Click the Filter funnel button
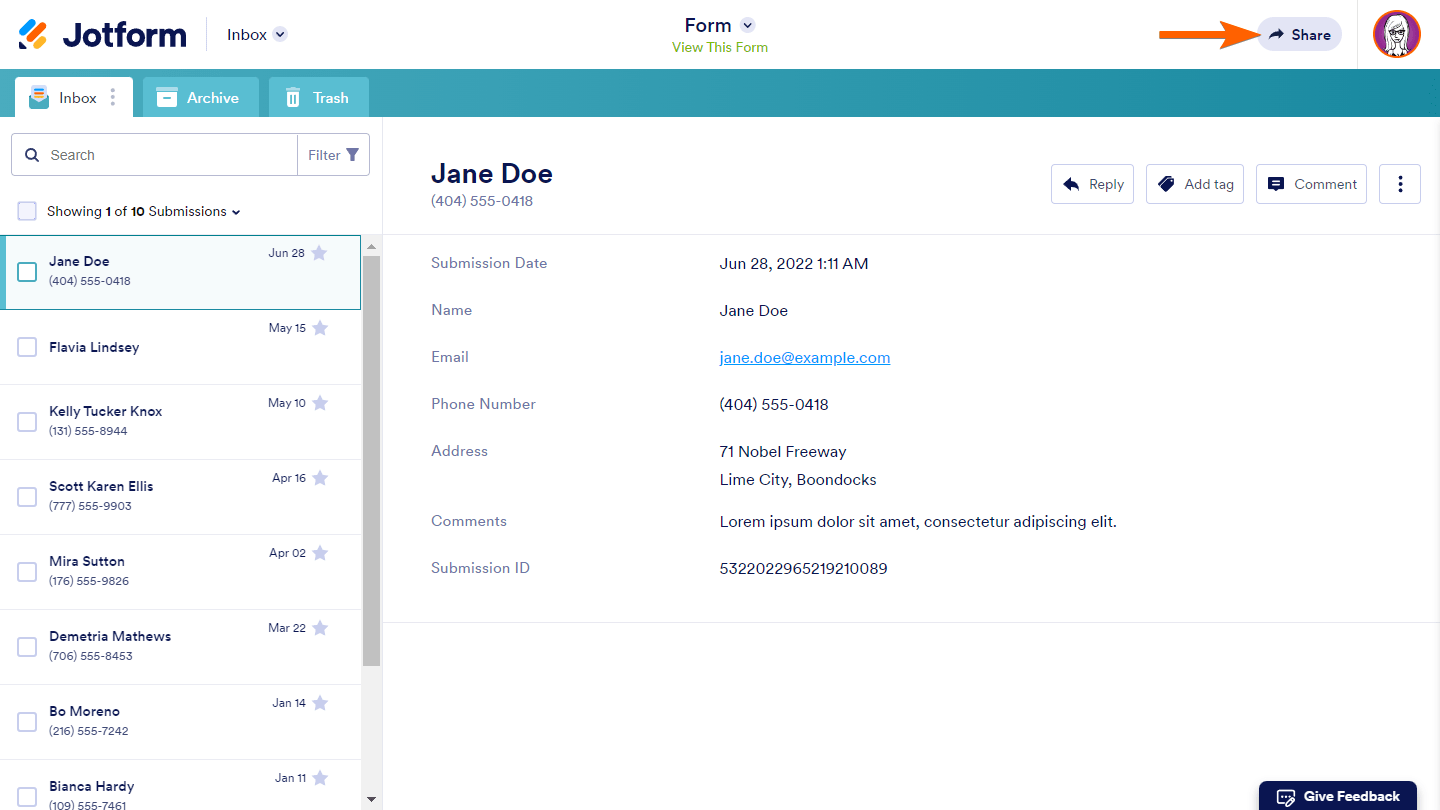Screen dimensions: 1440x810 coord(333,155)
